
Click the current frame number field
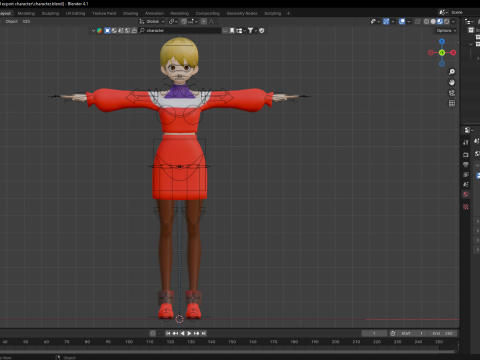click(374, 333)
